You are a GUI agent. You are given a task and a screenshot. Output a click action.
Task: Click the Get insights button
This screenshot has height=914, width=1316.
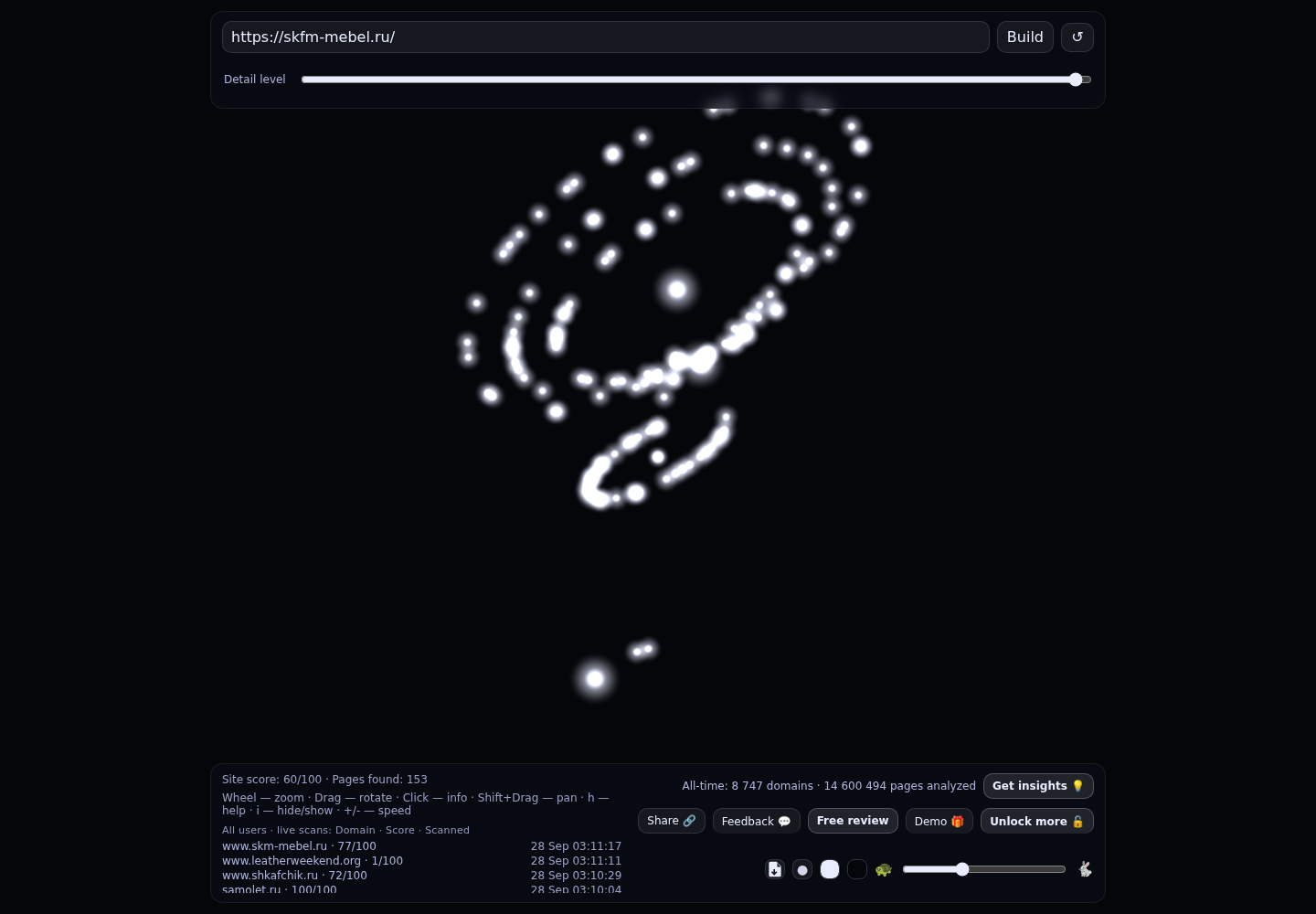tap(1038, 786)
